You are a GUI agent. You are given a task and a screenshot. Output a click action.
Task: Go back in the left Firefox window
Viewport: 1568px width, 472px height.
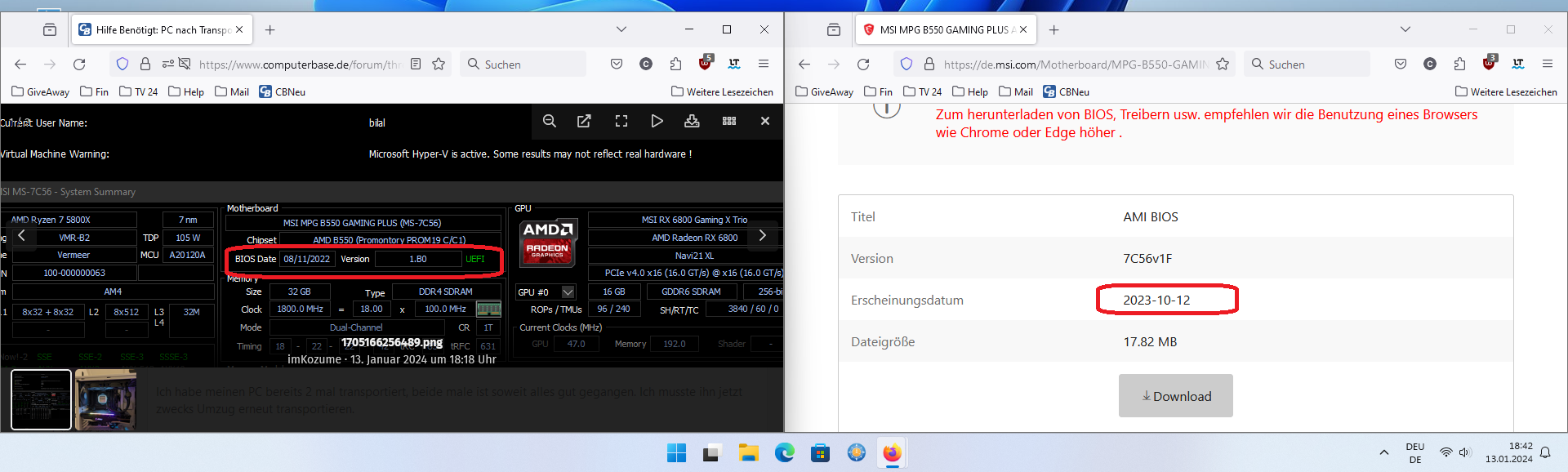(x=20, y=65)
